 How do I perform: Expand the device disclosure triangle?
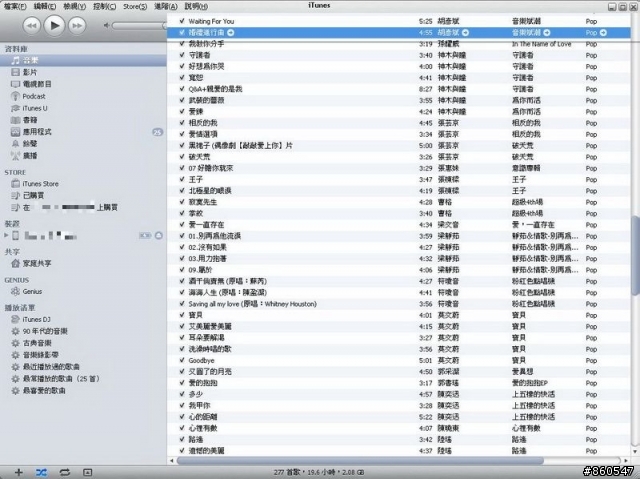[x=6, y=235]
